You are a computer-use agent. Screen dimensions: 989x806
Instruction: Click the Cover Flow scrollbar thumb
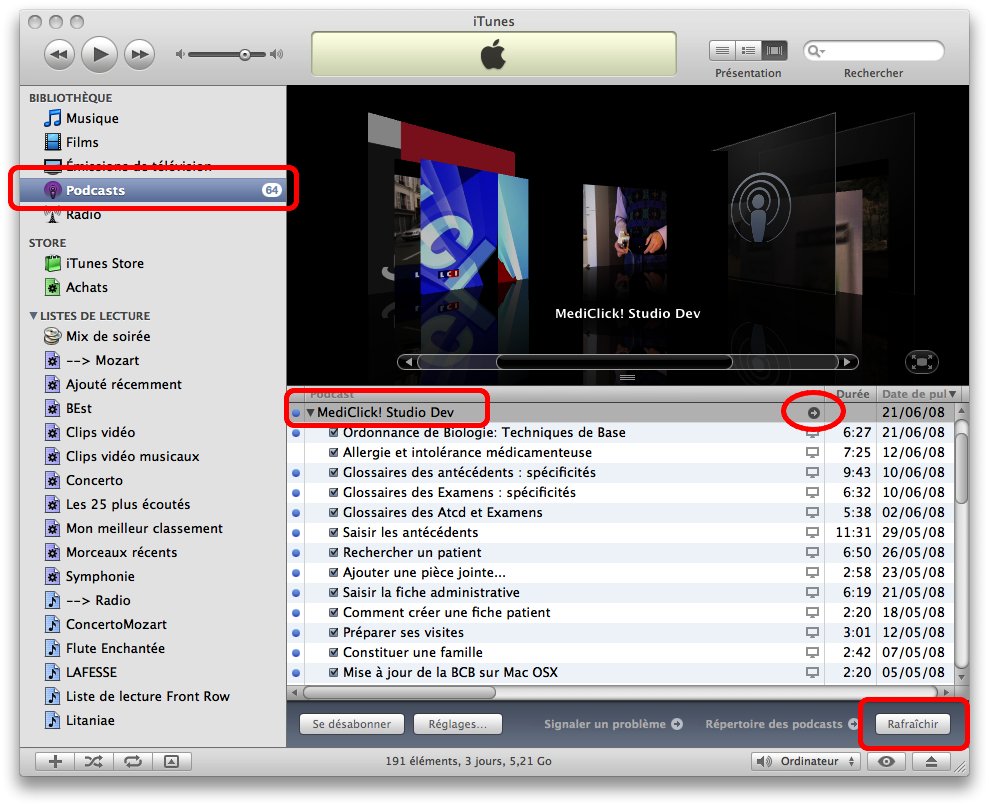coord(614,362)
